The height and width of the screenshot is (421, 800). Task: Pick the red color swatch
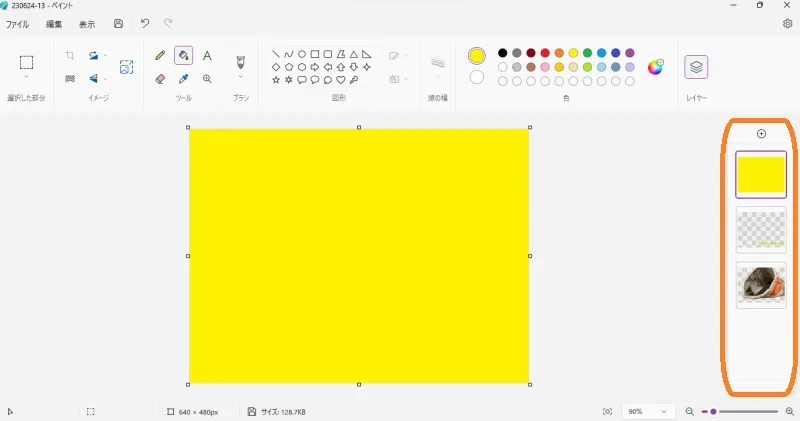coord(545,53)
